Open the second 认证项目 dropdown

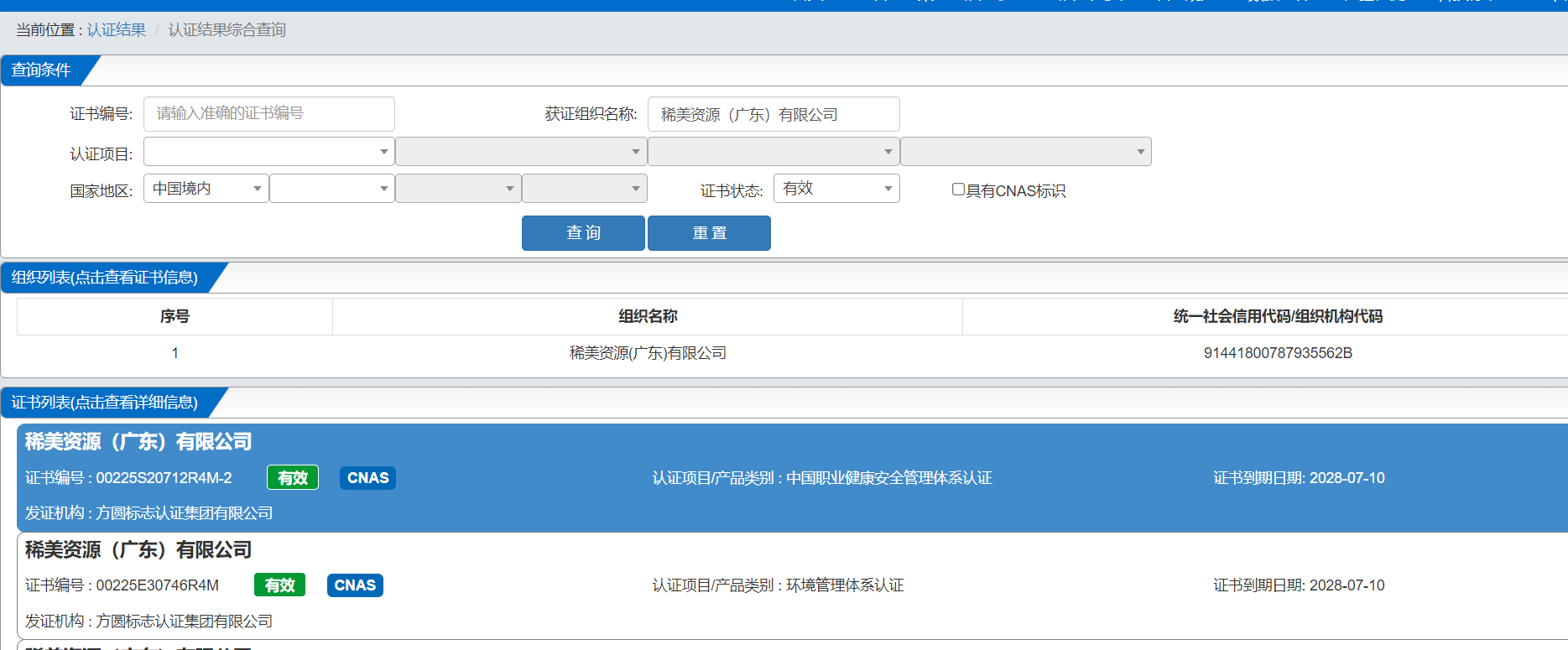point(521,152)
